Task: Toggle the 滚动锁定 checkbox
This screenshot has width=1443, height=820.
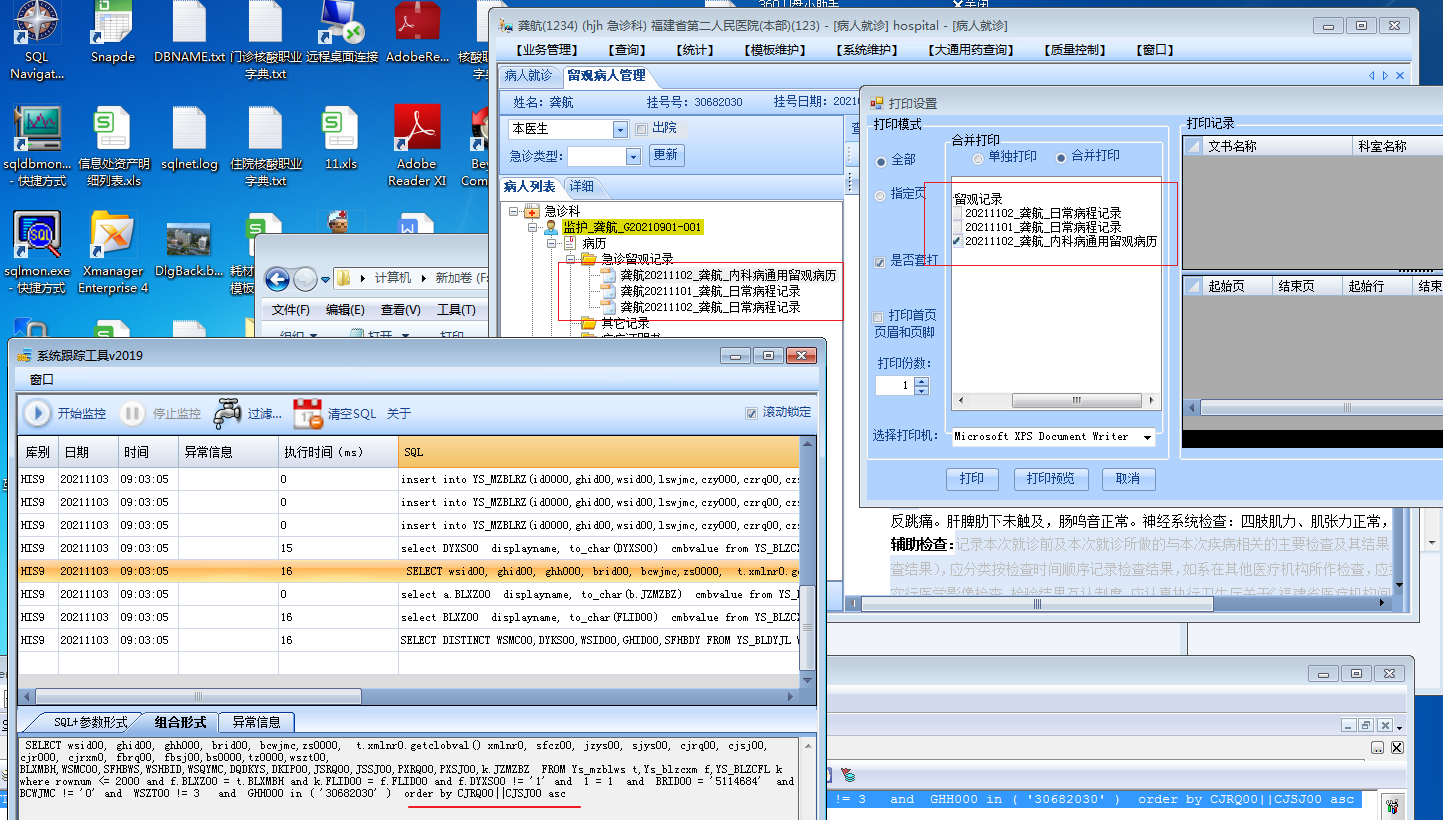Action: click(752, 412)
